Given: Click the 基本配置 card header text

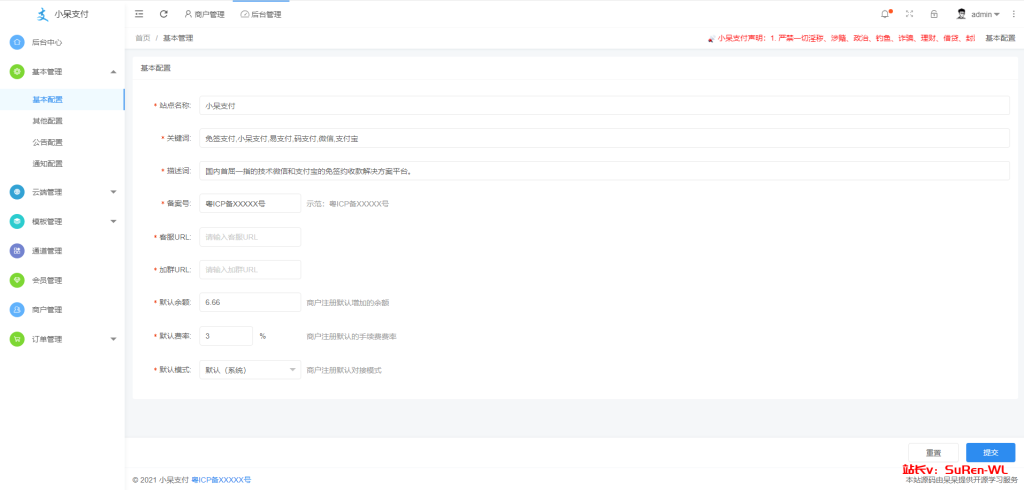Looking at the screenshot, I should 156,68.
